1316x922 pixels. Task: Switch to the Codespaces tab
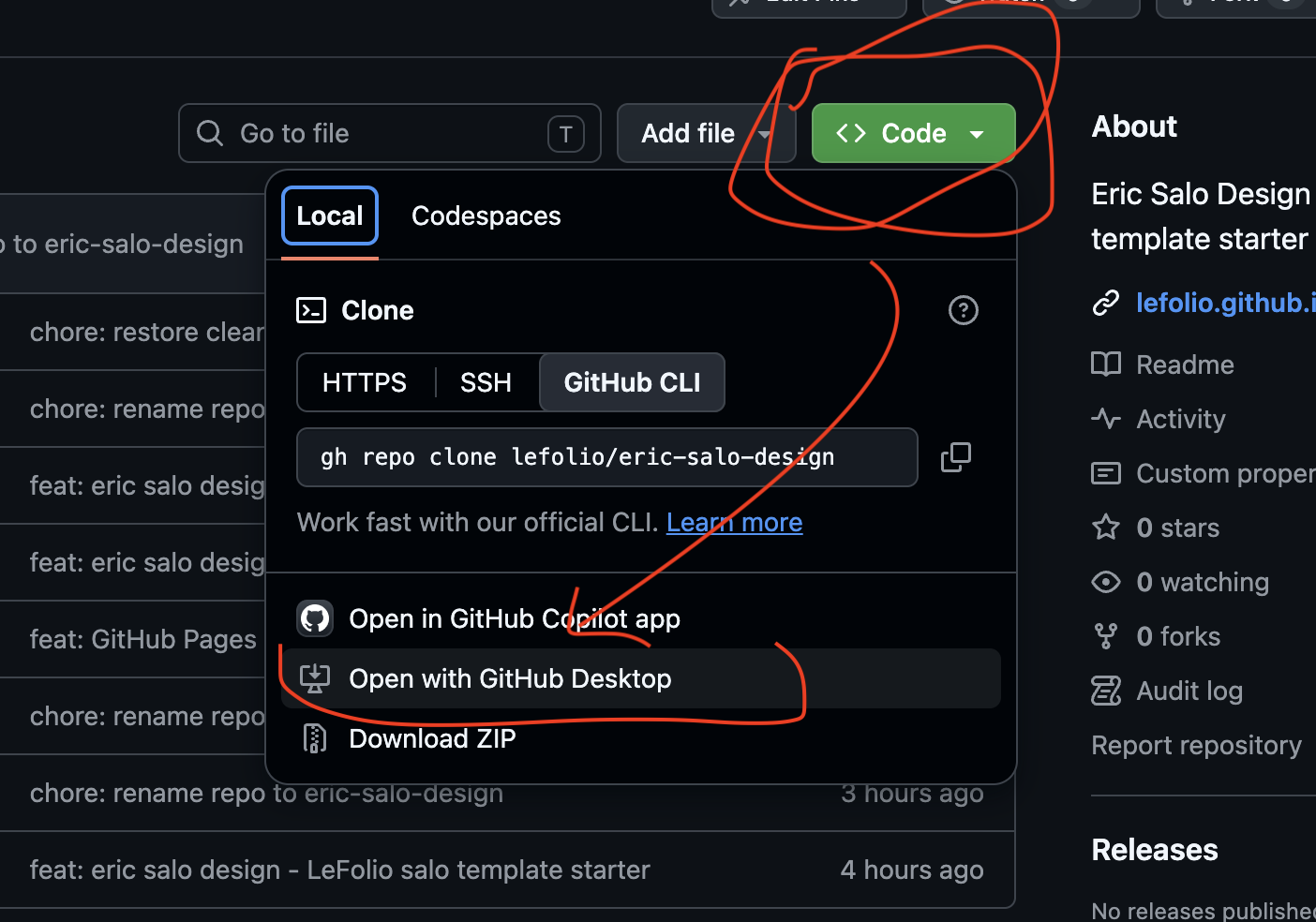click(x=486, y=216)
